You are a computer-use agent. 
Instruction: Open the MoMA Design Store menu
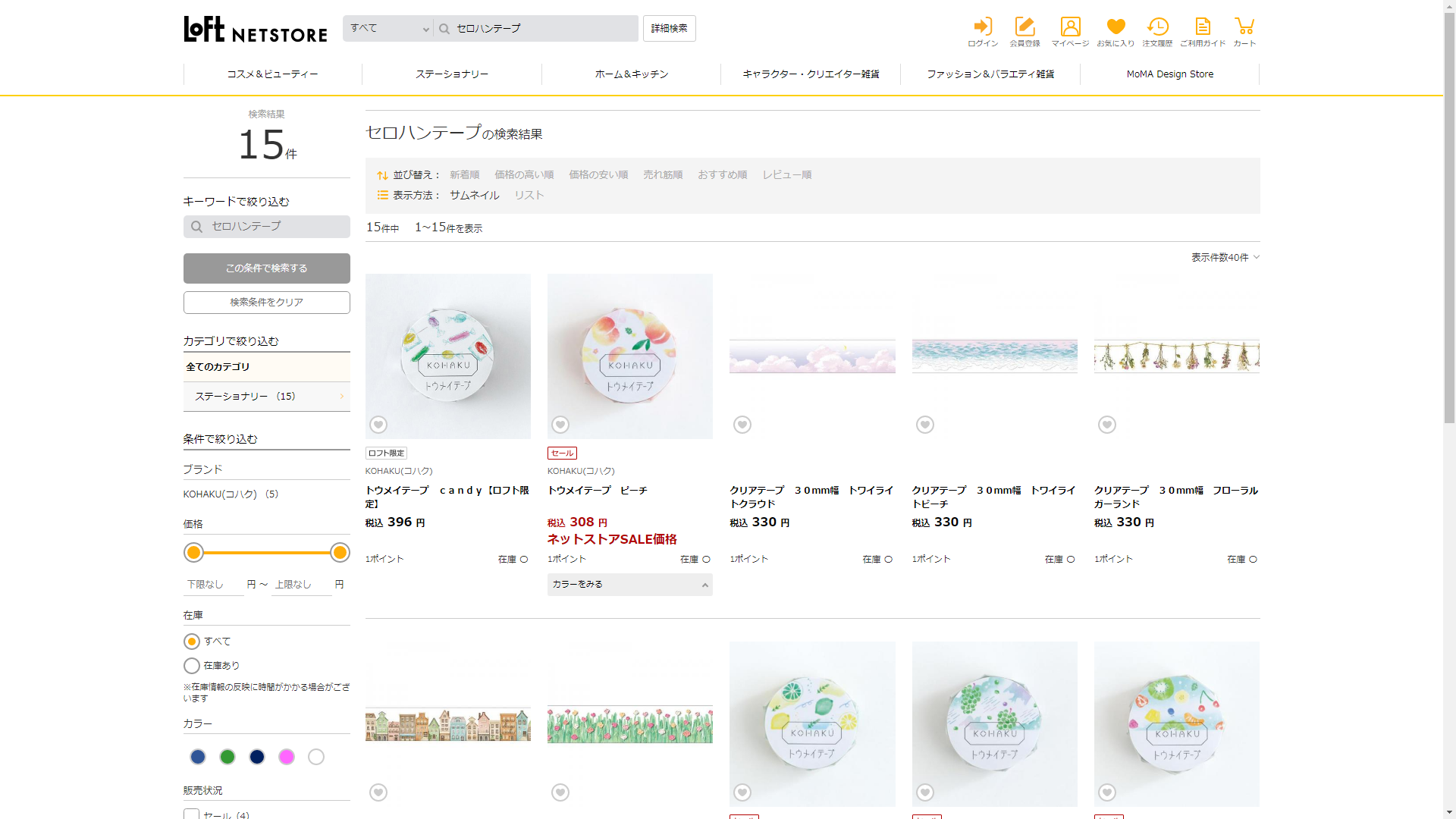click(x=1169, y=74)
